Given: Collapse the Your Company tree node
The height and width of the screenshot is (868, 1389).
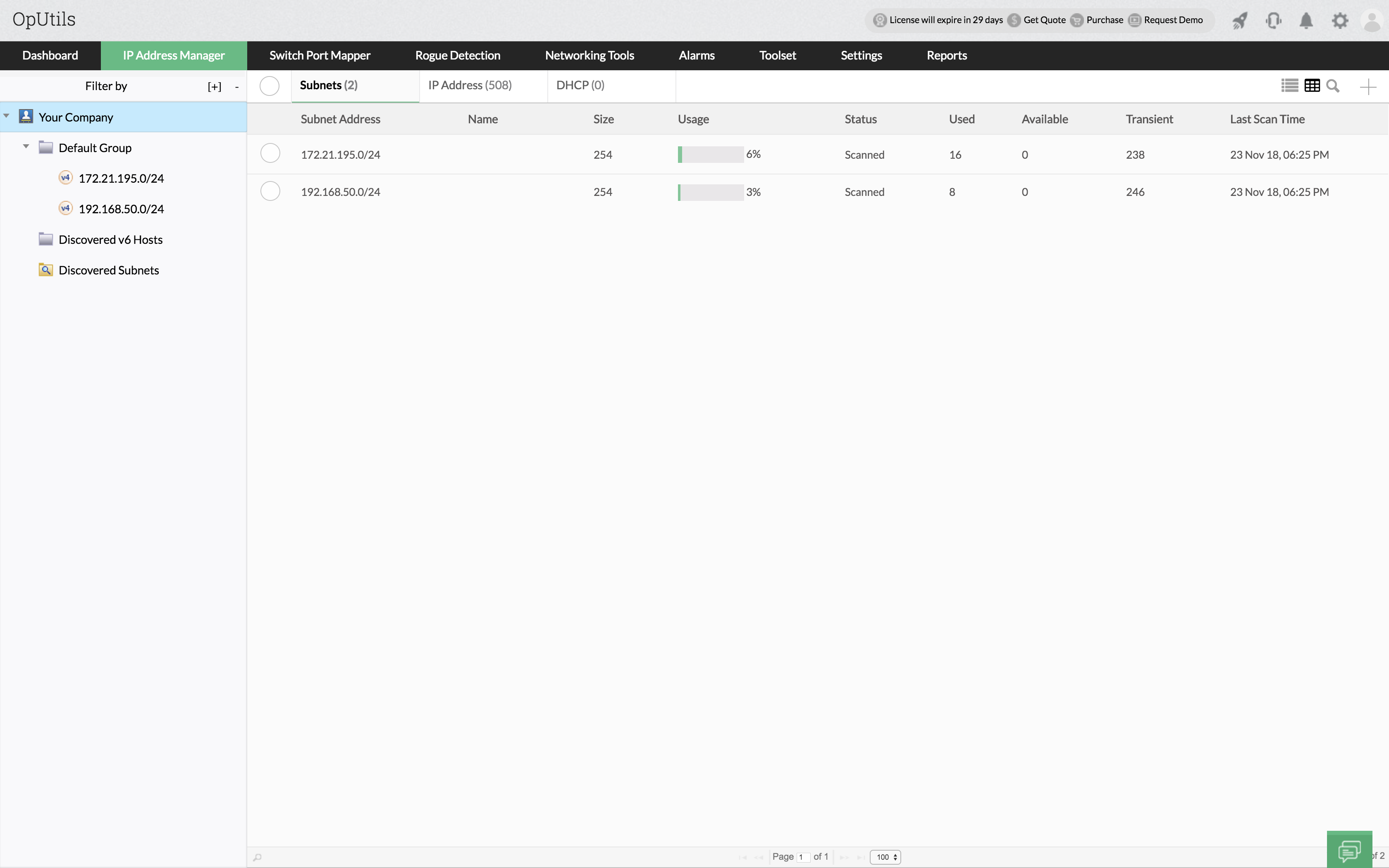Looking at the screenshot, I should [x=6, y=116].
